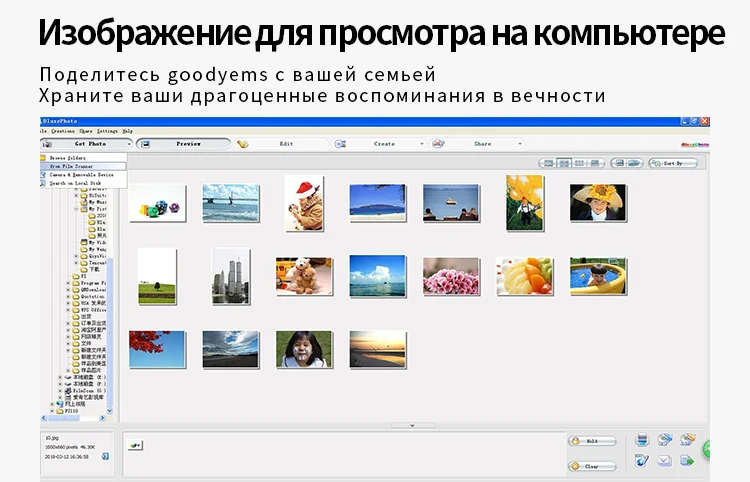Viewport: 750px width, 482px height.
Task: Click folder tree horizontal scroll left arrow
Action: point(44,418)
